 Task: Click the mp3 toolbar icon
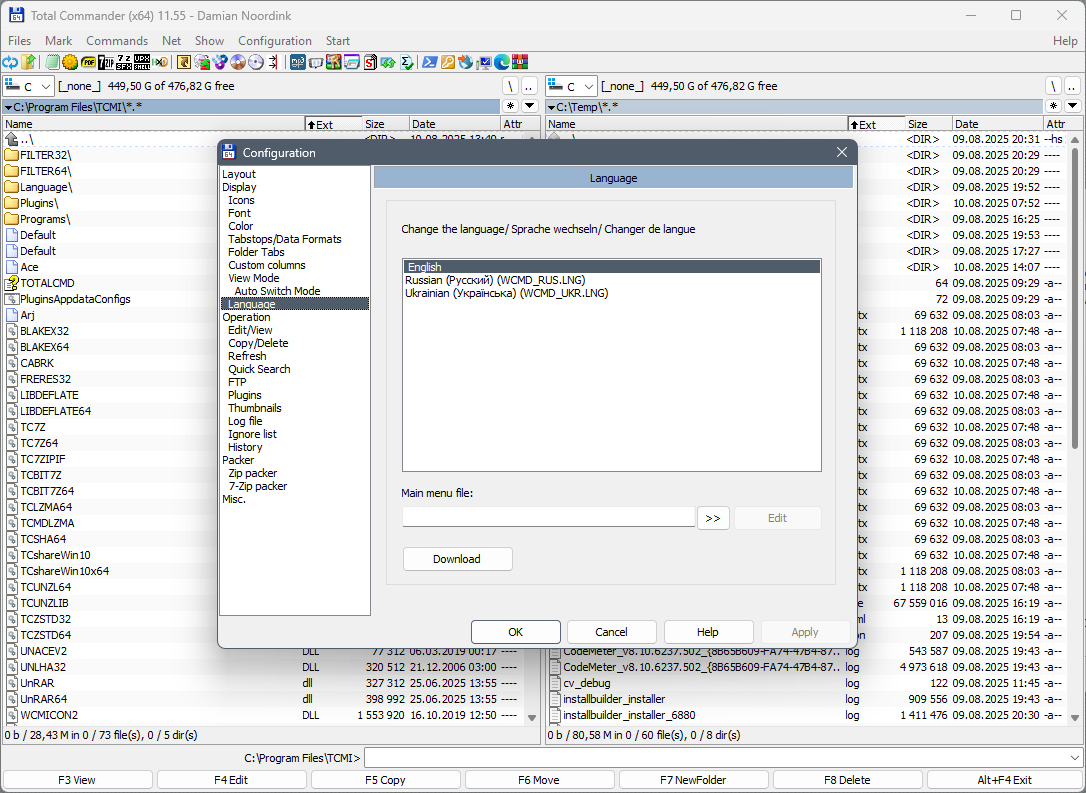point(298,62)
